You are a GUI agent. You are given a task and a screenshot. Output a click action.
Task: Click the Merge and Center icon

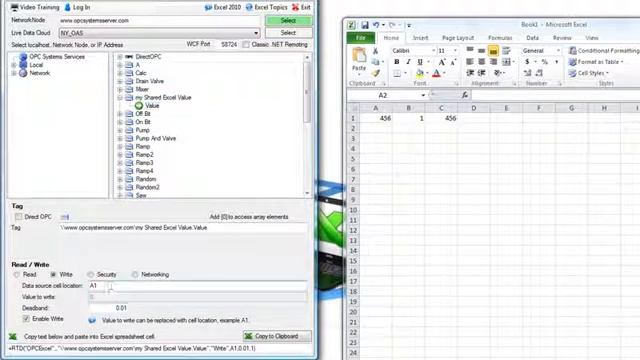tap(506, 62)
